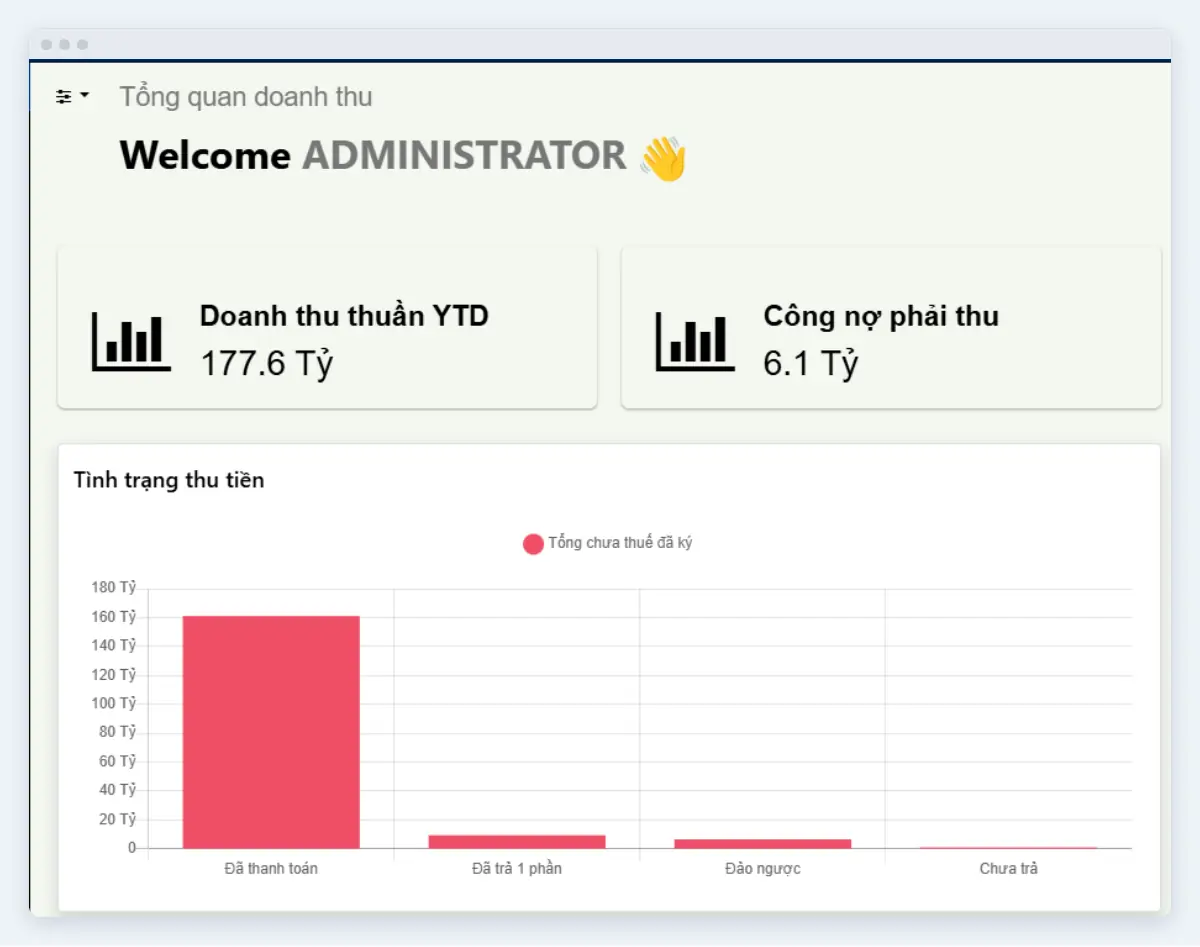Image resolution: width=1200 pixels, height=947 pixels.
Task: Select the 'Đảo ngược' bar in chart
Action: coord(763,843)
